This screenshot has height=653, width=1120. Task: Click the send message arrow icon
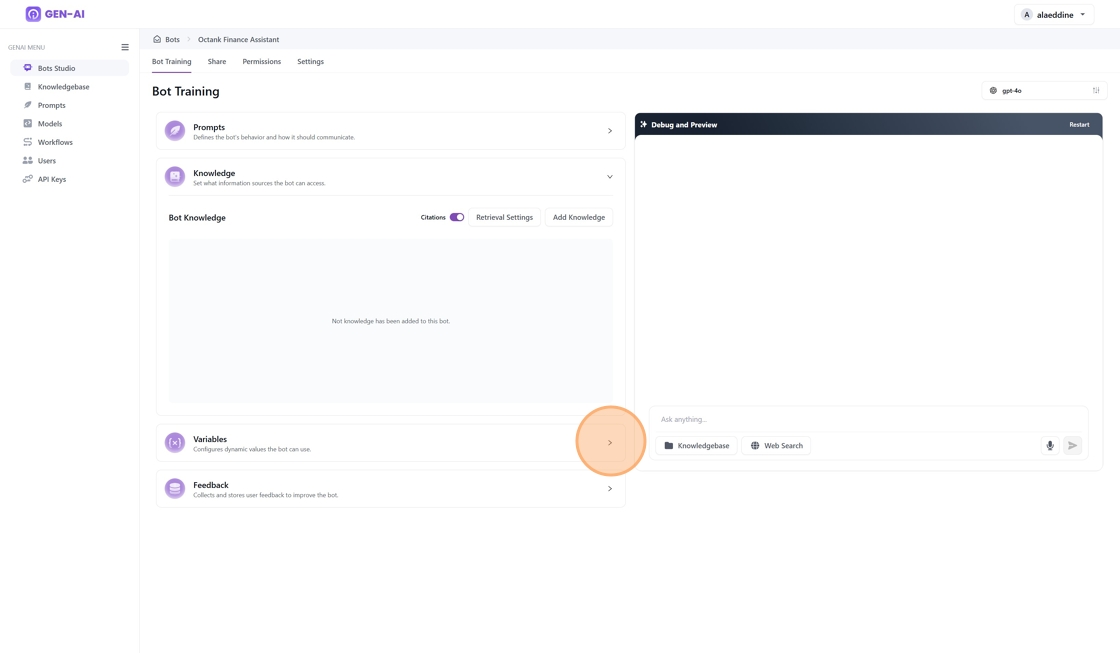tap(1072, 445)
